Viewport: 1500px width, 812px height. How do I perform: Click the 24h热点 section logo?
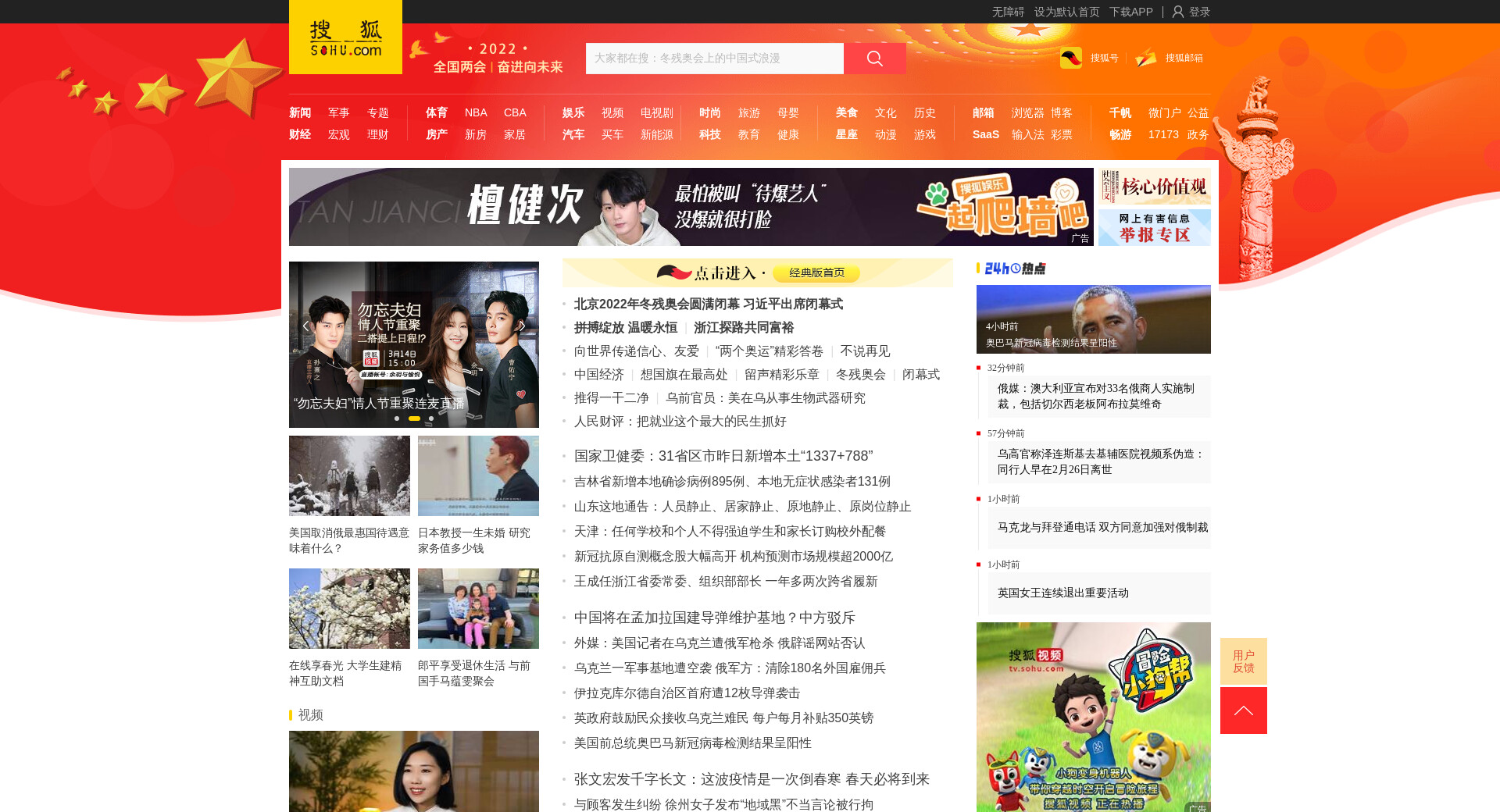[1015, 269]
